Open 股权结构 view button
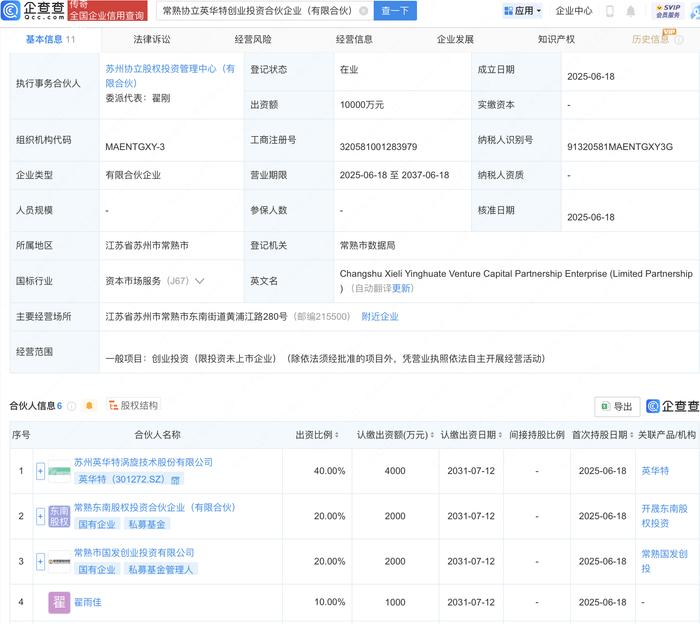This screenshot has width=700, height=624. 133,405
